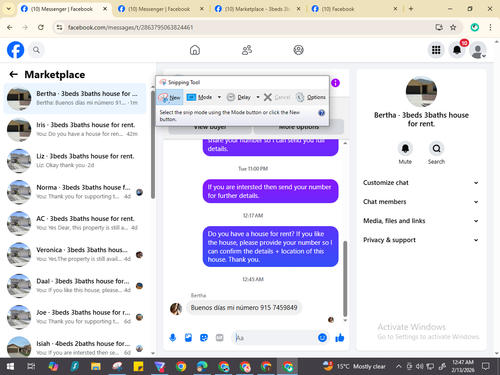Click the Mode button in Snipping Tool
Image resolution: width=500 pixels, height=375 pixels.
click(199, 97)
